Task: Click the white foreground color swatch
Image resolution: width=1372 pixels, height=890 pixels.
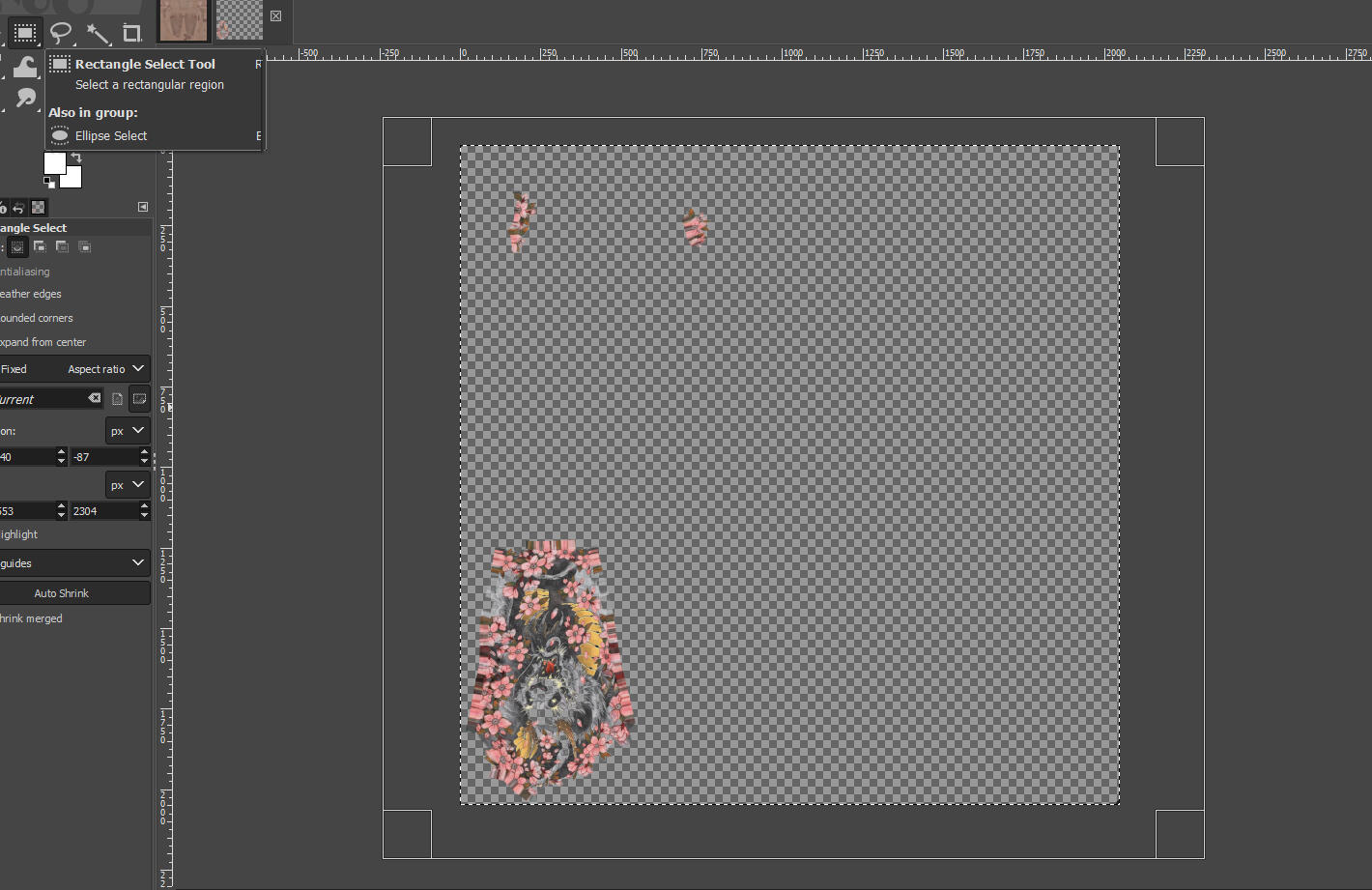Action: point(54,164)
